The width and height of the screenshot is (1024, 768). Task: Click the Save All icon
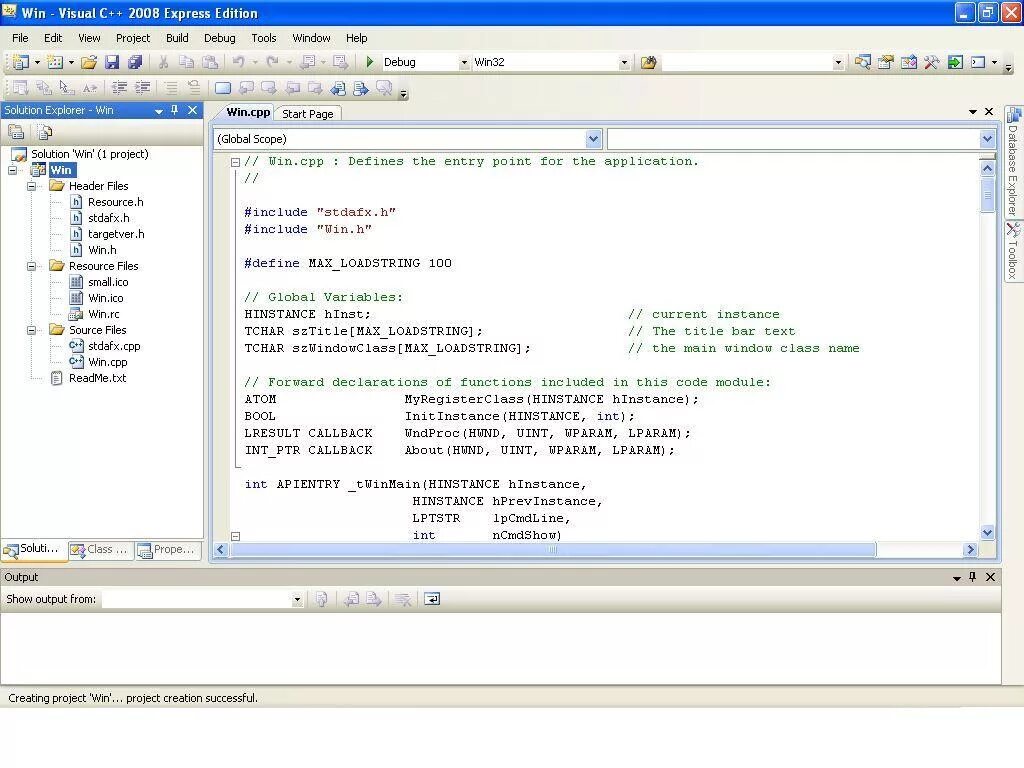click(x=135, y=62)
